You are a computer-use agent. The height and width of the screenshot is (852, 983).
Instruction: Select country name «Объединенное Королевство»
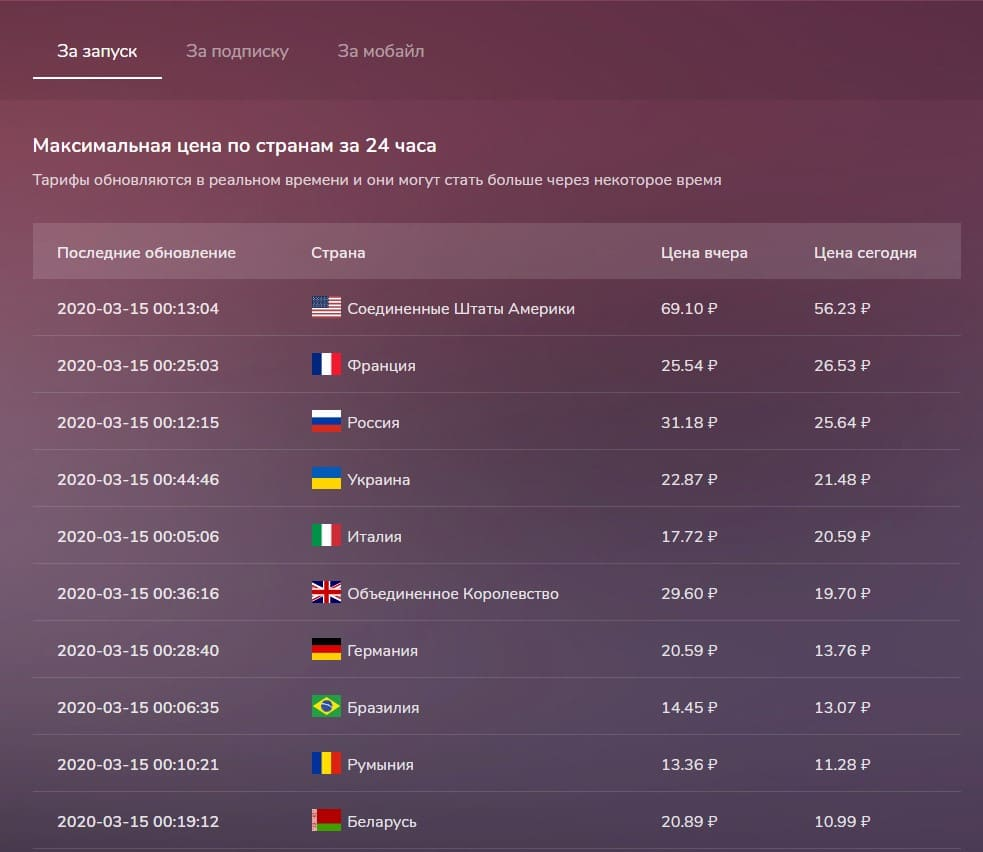tap(453, 594)
